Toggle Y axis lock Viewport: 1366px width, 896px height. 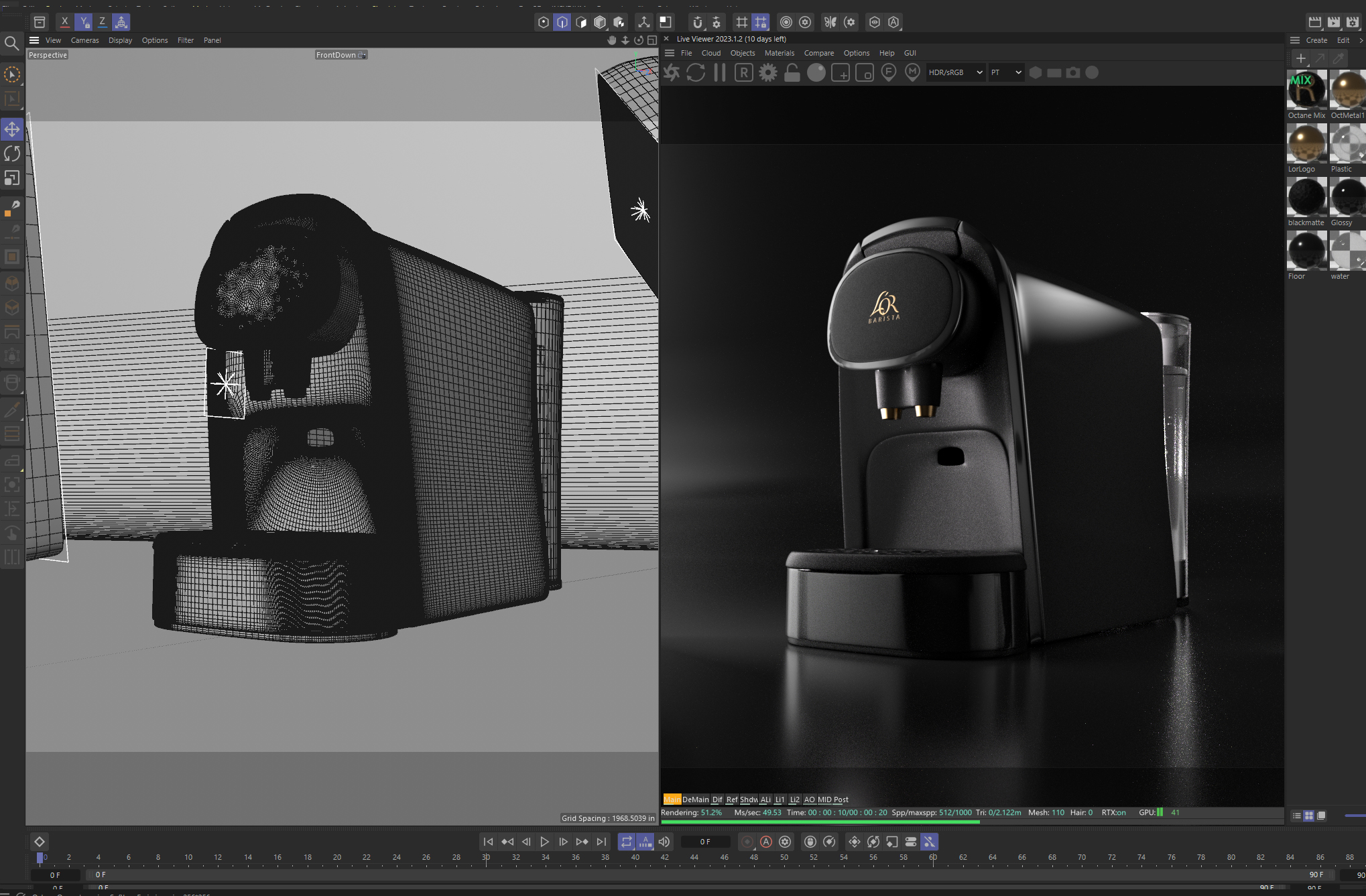(84, 21)
